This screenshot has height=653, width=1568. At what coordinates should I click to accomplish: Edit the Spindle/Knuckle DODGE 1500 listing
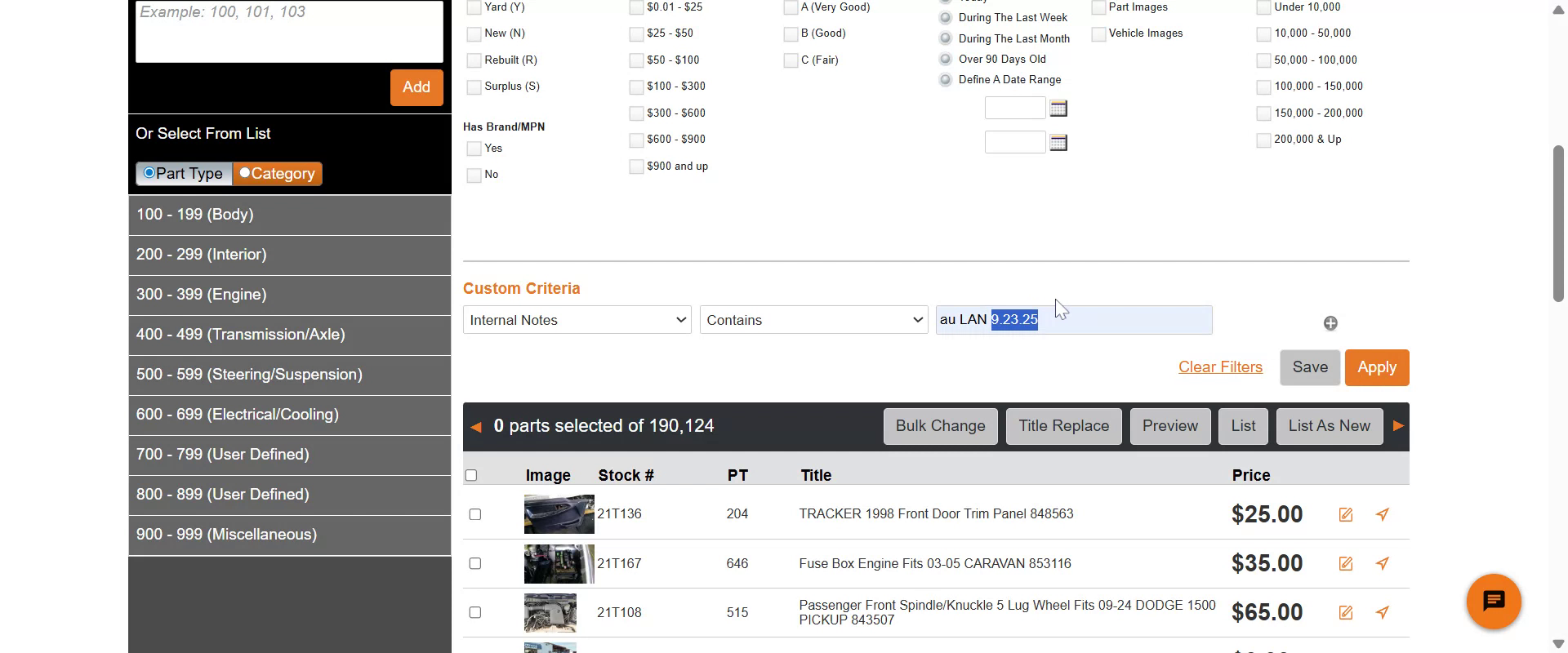click(1346, 612)
